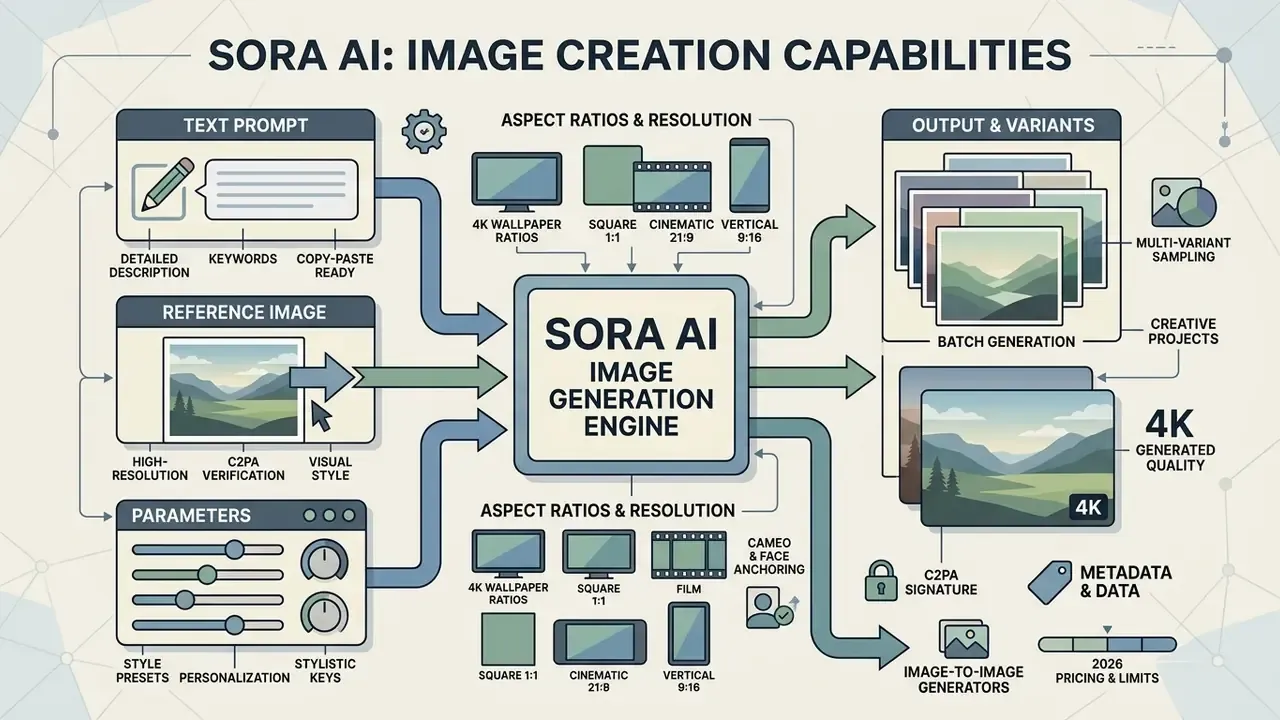Click the 'Copy-Paste Ready' label

[335, 265]
